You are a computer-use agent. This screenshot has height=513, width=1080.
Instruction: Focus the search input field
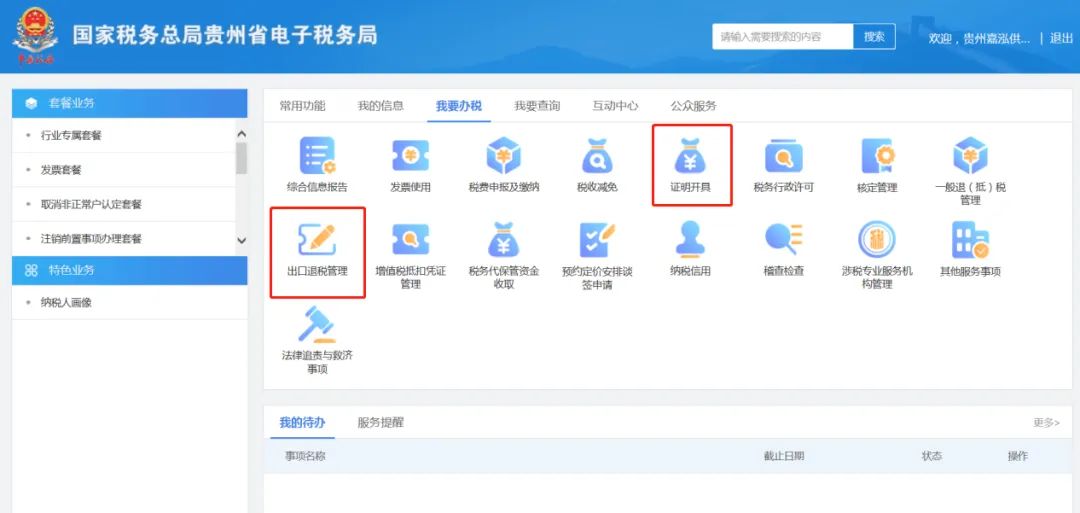[783, 36]
